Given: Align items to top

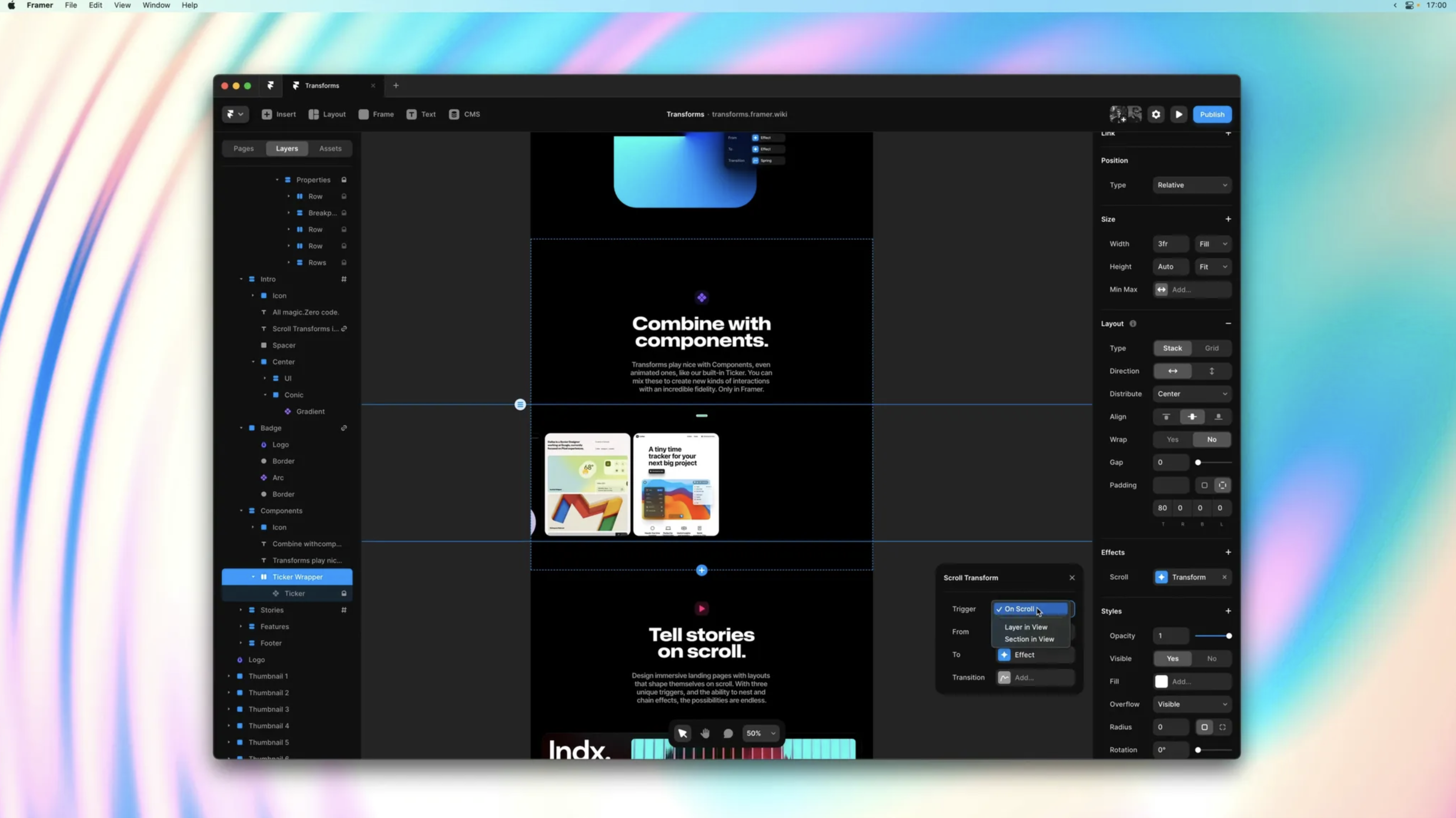Looking at the screenshot, I should (x=1166, y=417).
